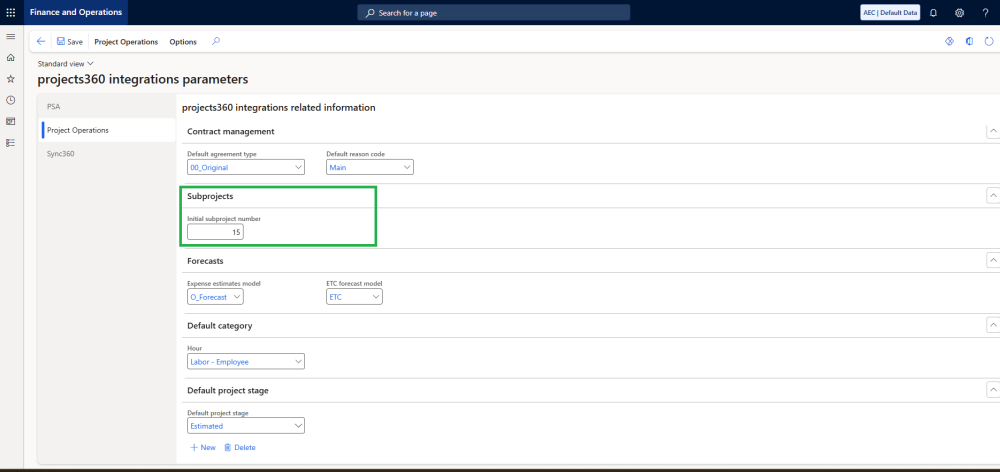Click the New button
This screenshot has width=1000, height=472.
pos(203,448)
